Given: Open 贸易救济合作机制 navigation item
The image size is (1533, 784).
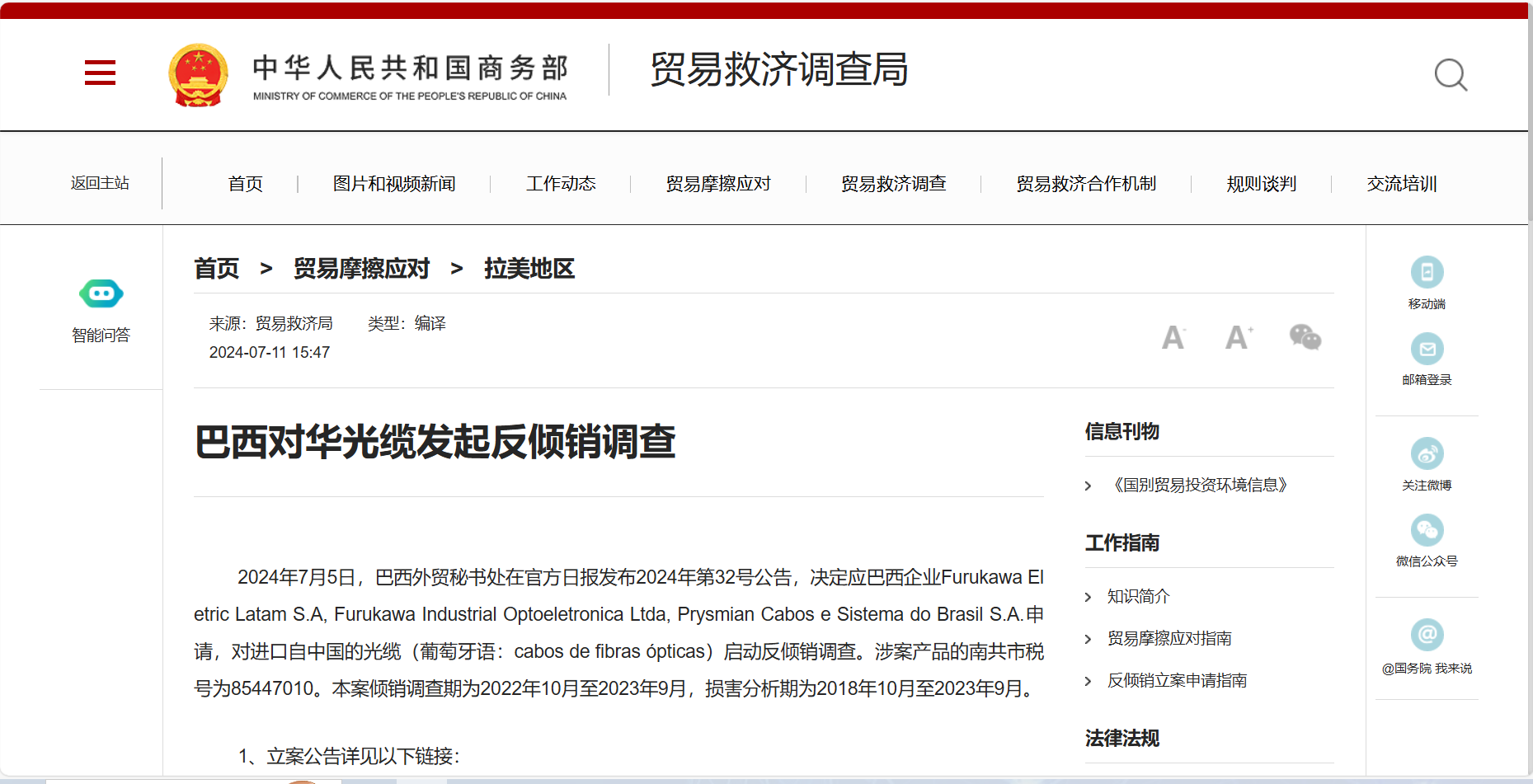Looking at the screenshot, I should pos(1086,184).
